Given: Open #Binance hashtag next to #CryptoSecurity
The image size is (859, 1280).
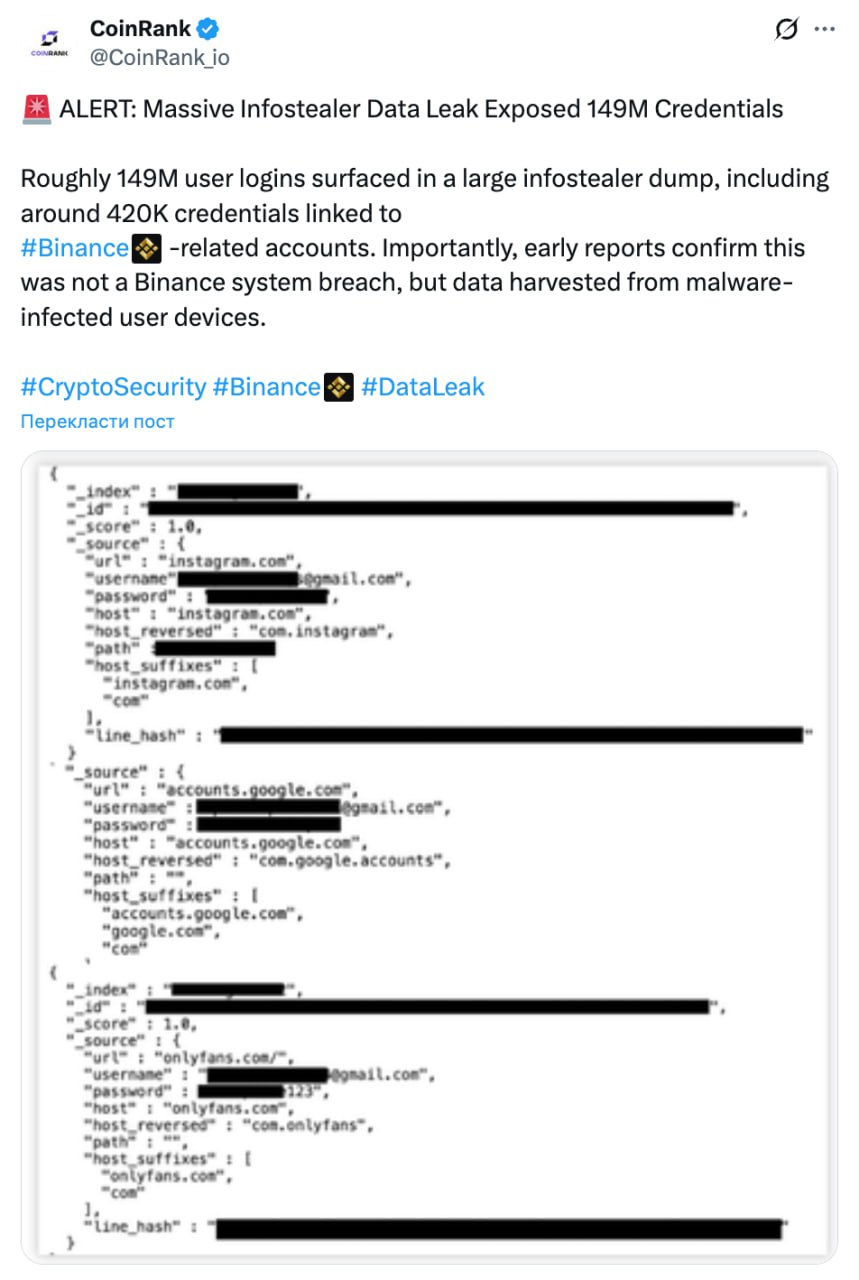Looking at the screenshot, I should 267,387.
